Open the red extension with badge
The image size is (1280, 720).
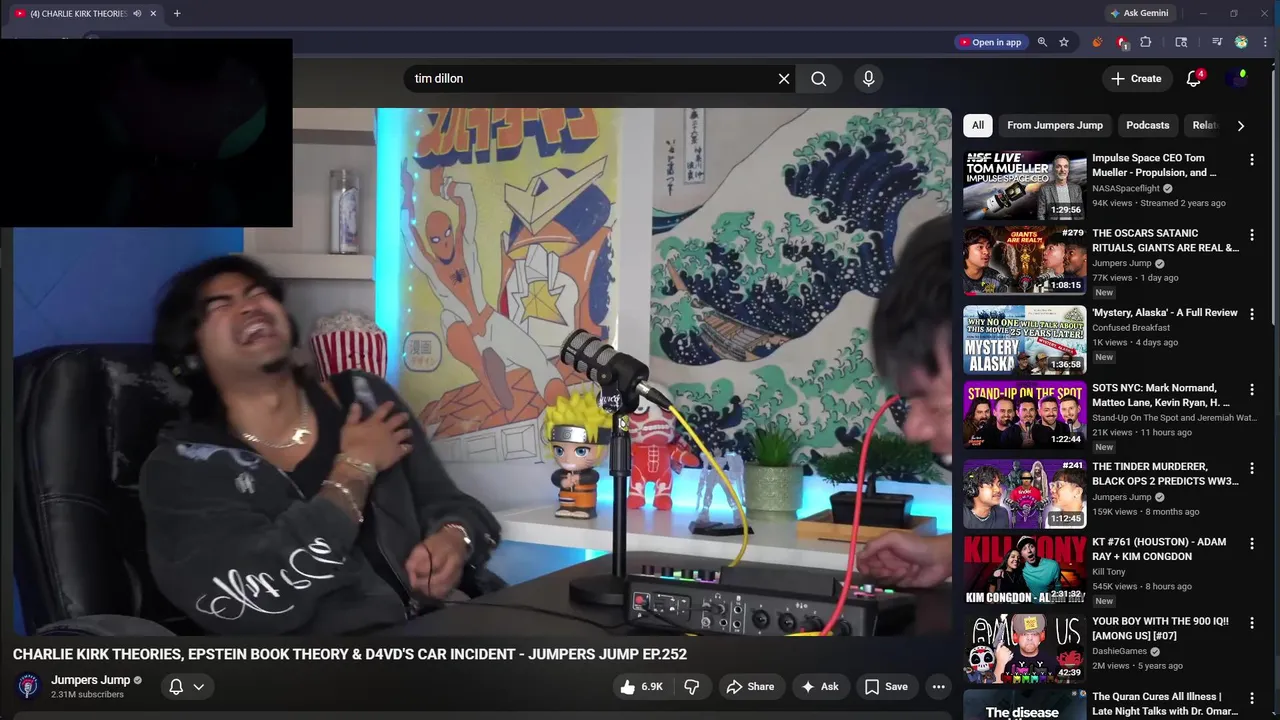(1122, 42)
